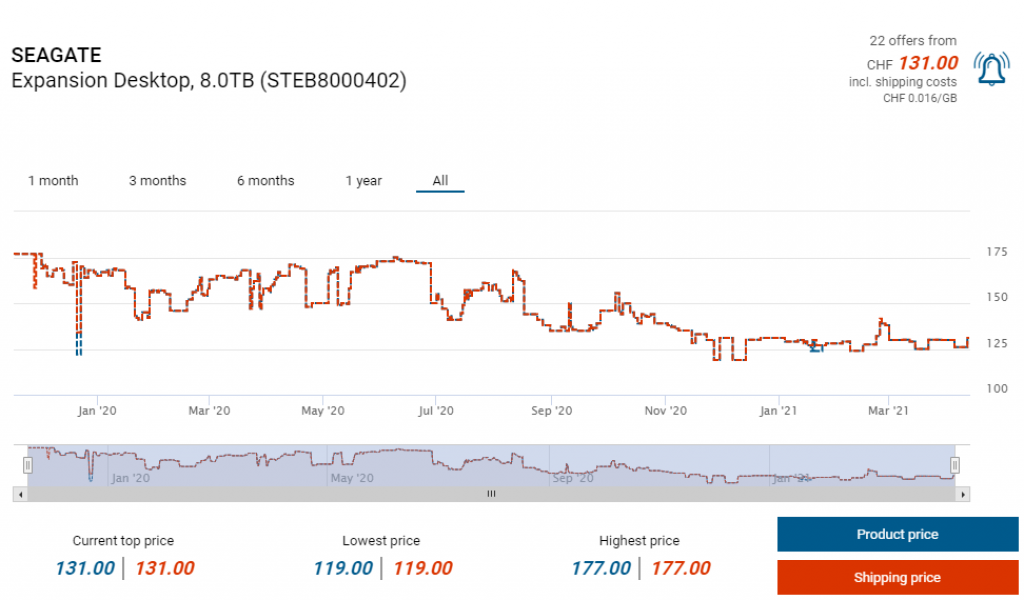Switch to 3 months range
The image size is (1024, 600).
157,181
